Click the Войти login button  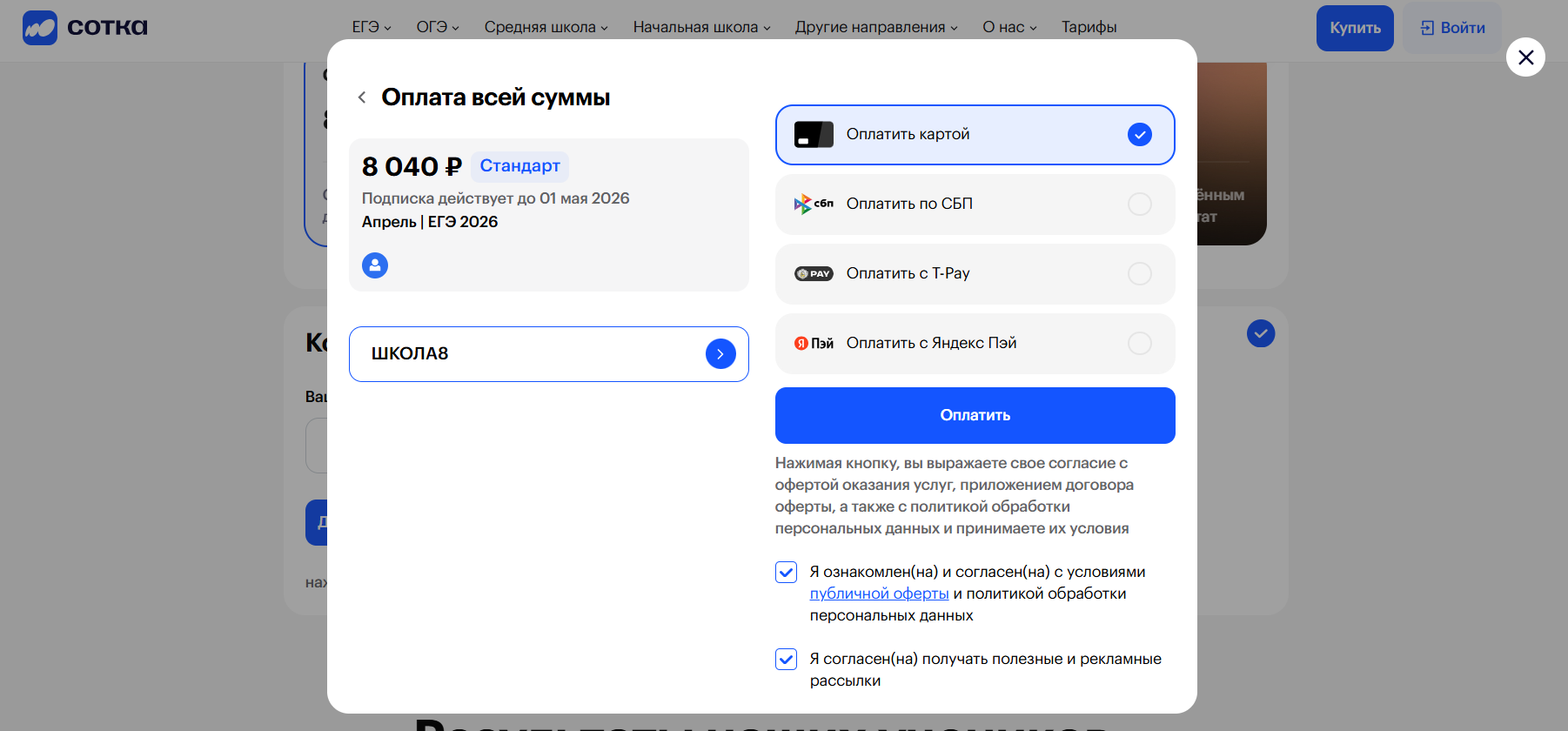tap(1452, 28)
